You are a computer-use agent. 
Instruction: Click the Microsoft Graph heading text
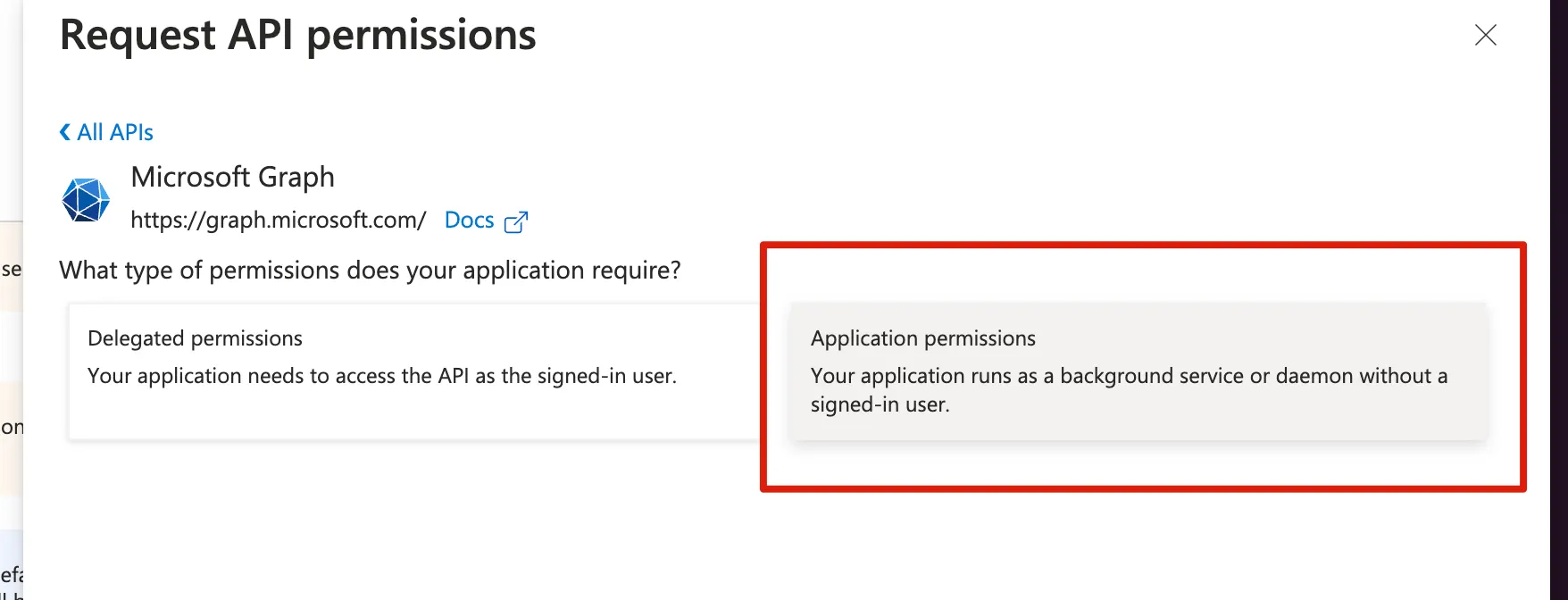(232, 177)
